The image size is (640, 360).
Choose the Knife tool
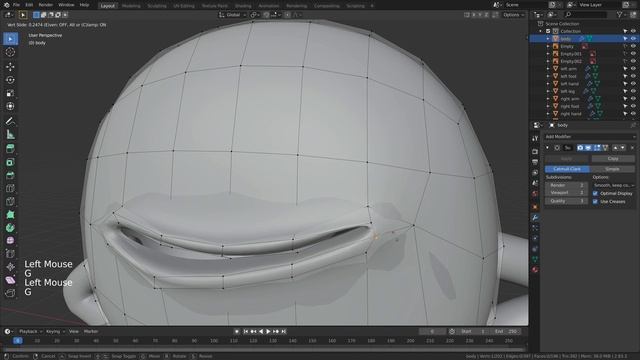point(11,201)
